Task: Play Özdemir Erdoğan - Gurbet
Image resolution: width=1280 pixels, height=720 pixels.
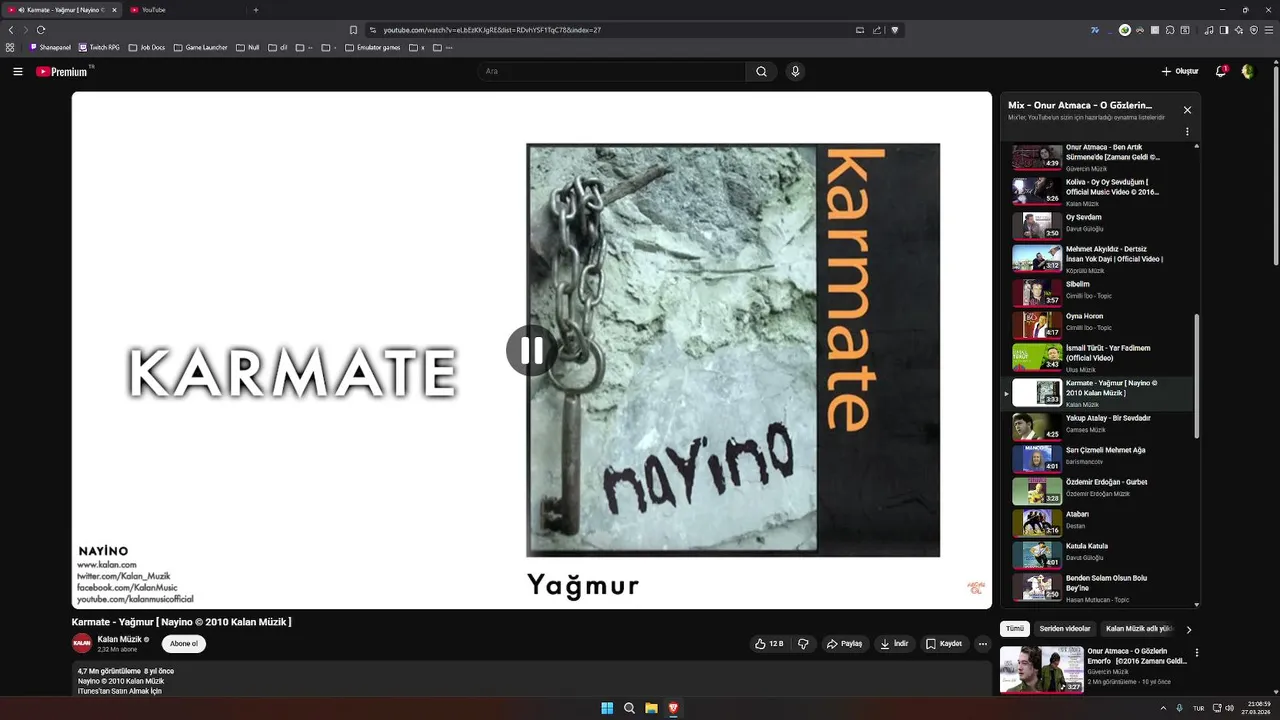Action: [x=1098, y=489]
